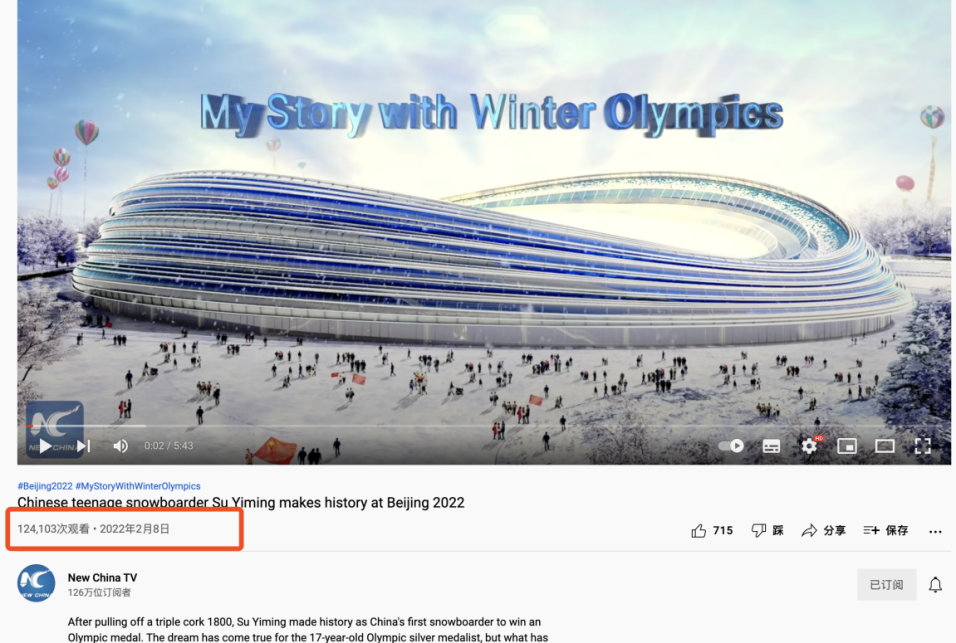956x643 pixels.
Task: Toggle subtitles captions button
Action: pyautogui.click(x=771, y=446)
